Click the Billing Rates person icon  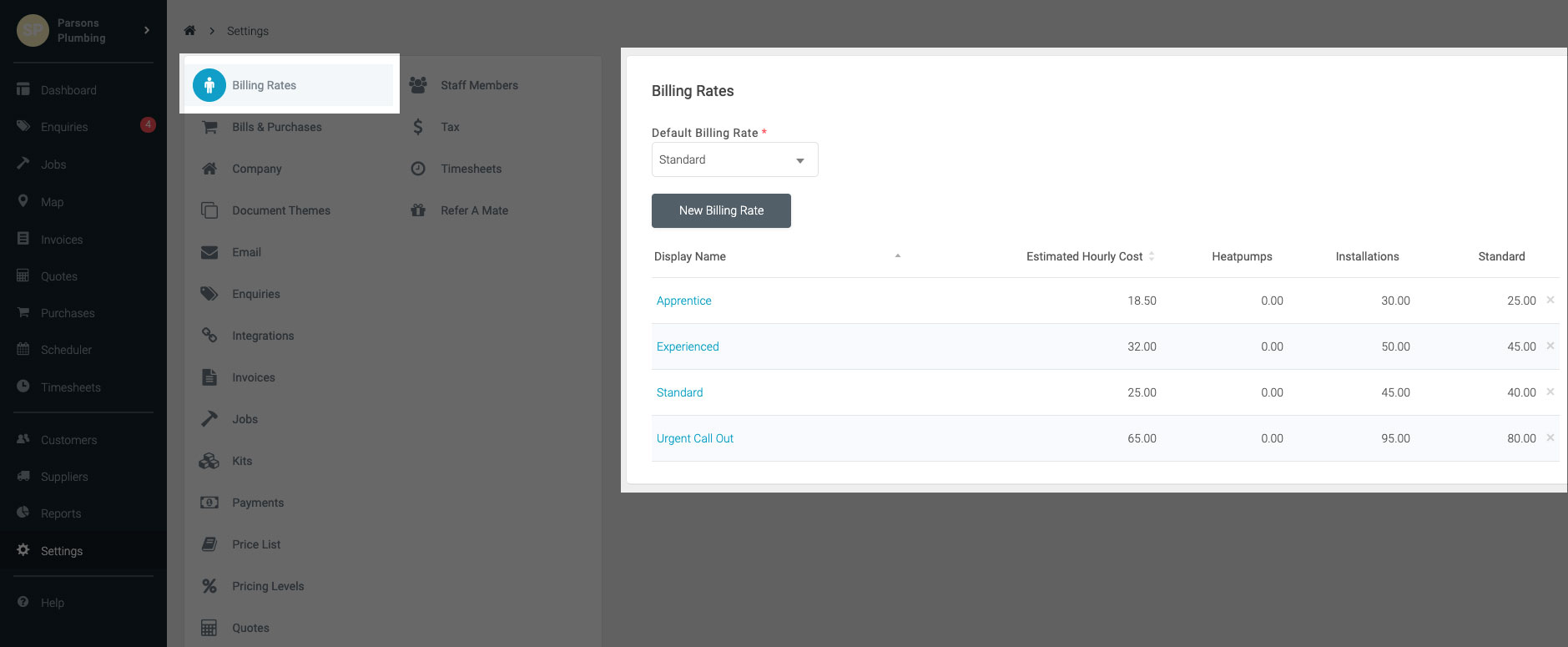[209, 85]
